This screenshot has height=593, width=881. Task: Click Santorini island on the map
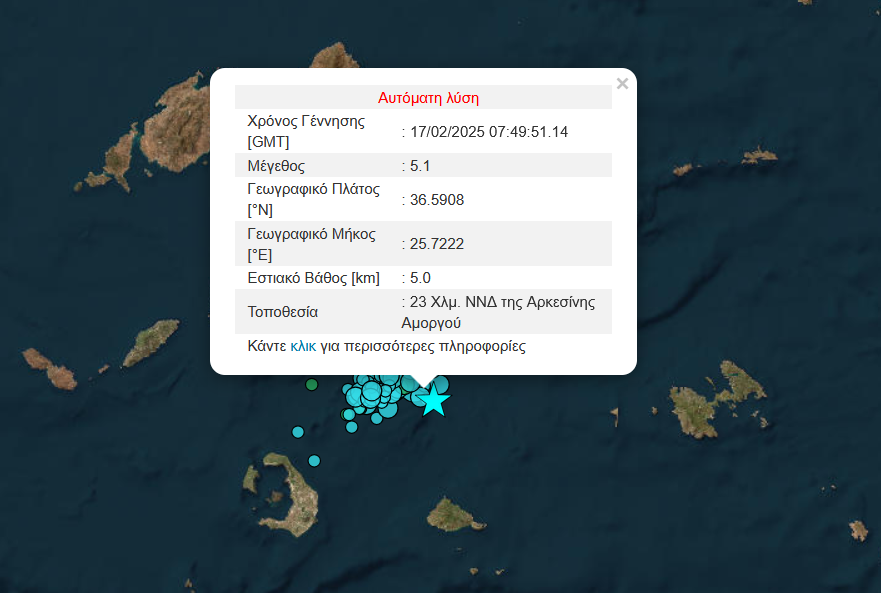pos(288,500)
